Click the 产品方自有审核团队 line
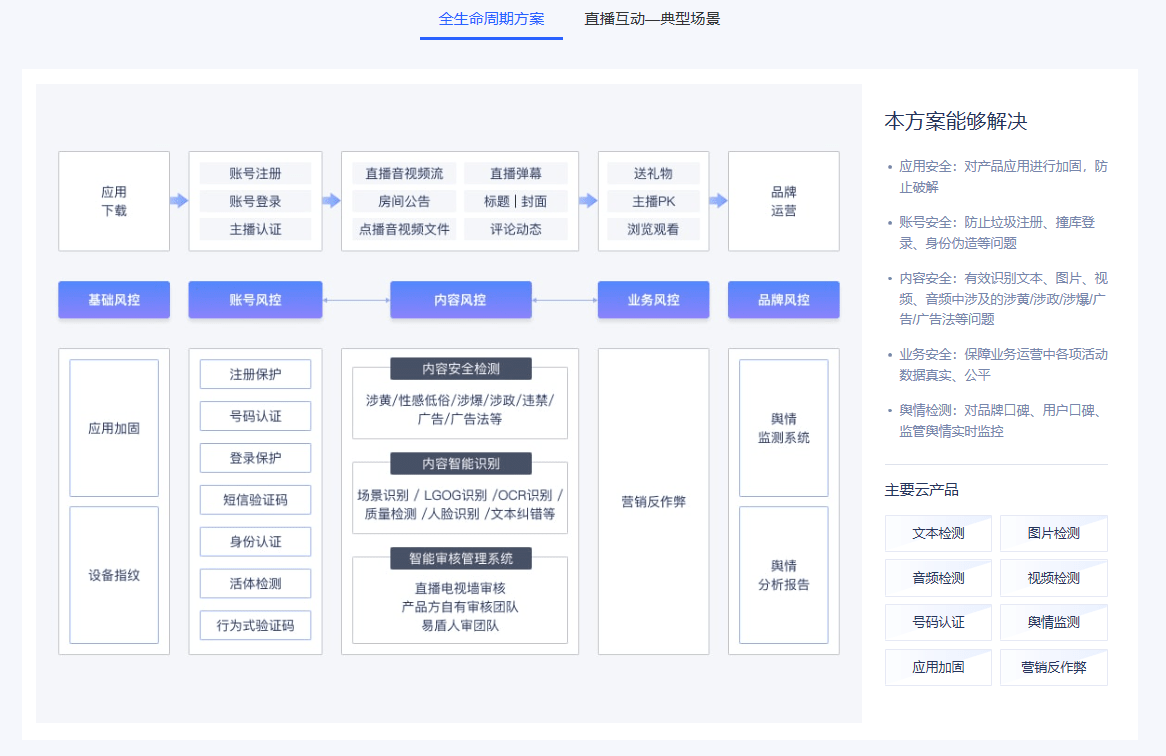Image resolution: width=1166 pixels, height=756 pixels. click(x=460, y=607)
